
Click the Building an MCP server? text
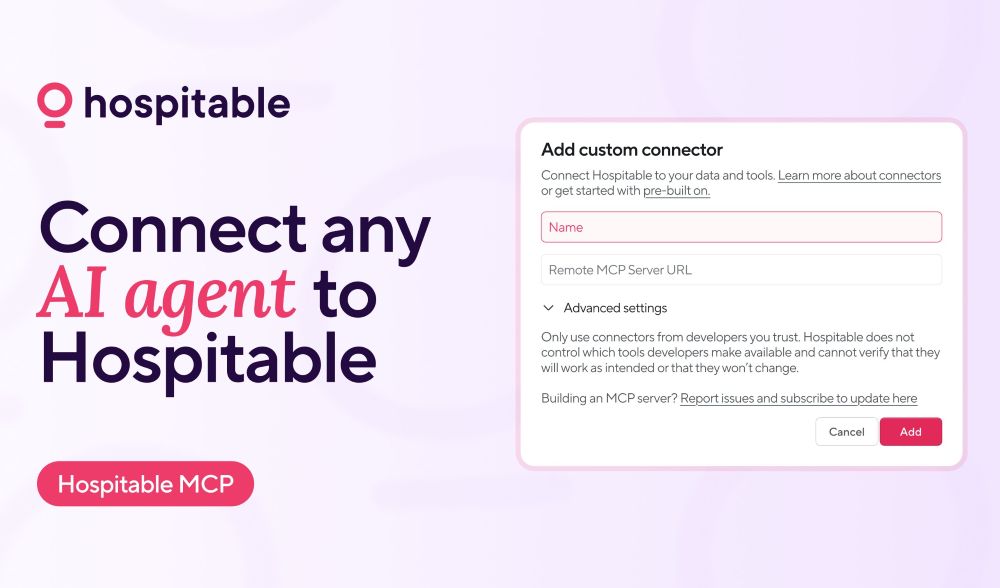[x=609, y=399]
